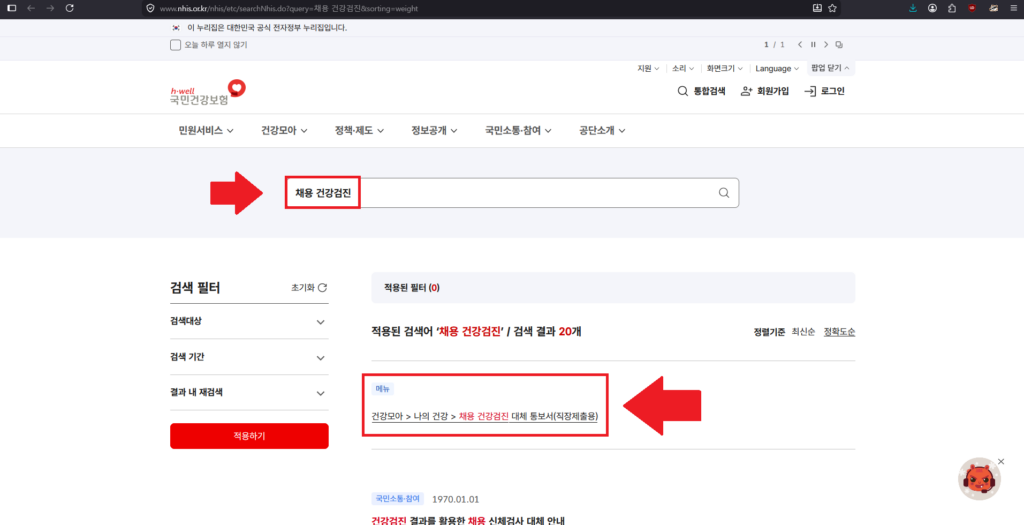1024x525 pixels.
Task: Bookmark this page with the star icon
Action: click(x=832, y=8)
